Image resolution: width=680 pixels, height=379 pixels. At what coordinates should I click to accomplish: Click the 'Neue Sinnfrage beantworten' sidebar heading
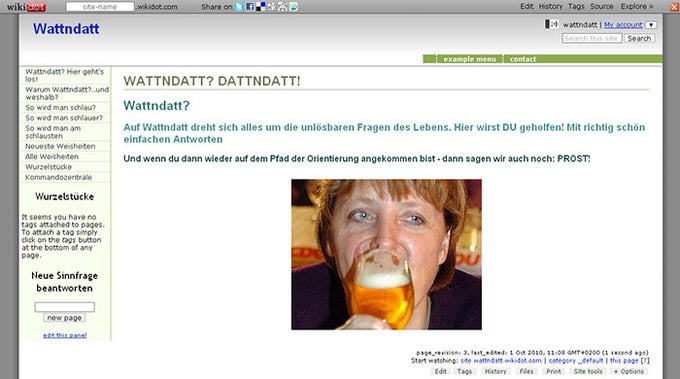coord(65,282)
